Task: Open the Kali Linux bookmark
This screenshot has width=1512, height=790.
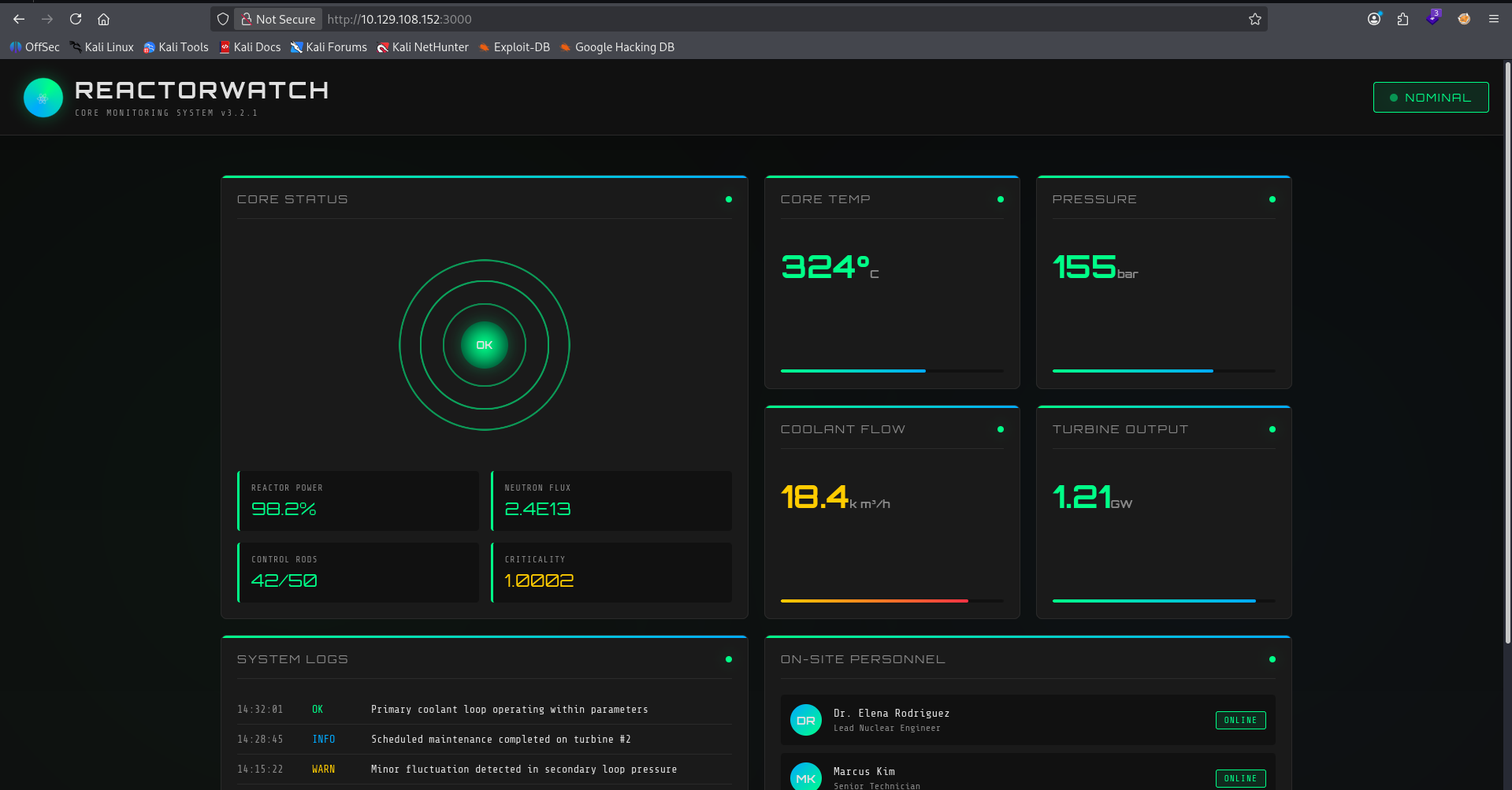Action: (102, 47)
